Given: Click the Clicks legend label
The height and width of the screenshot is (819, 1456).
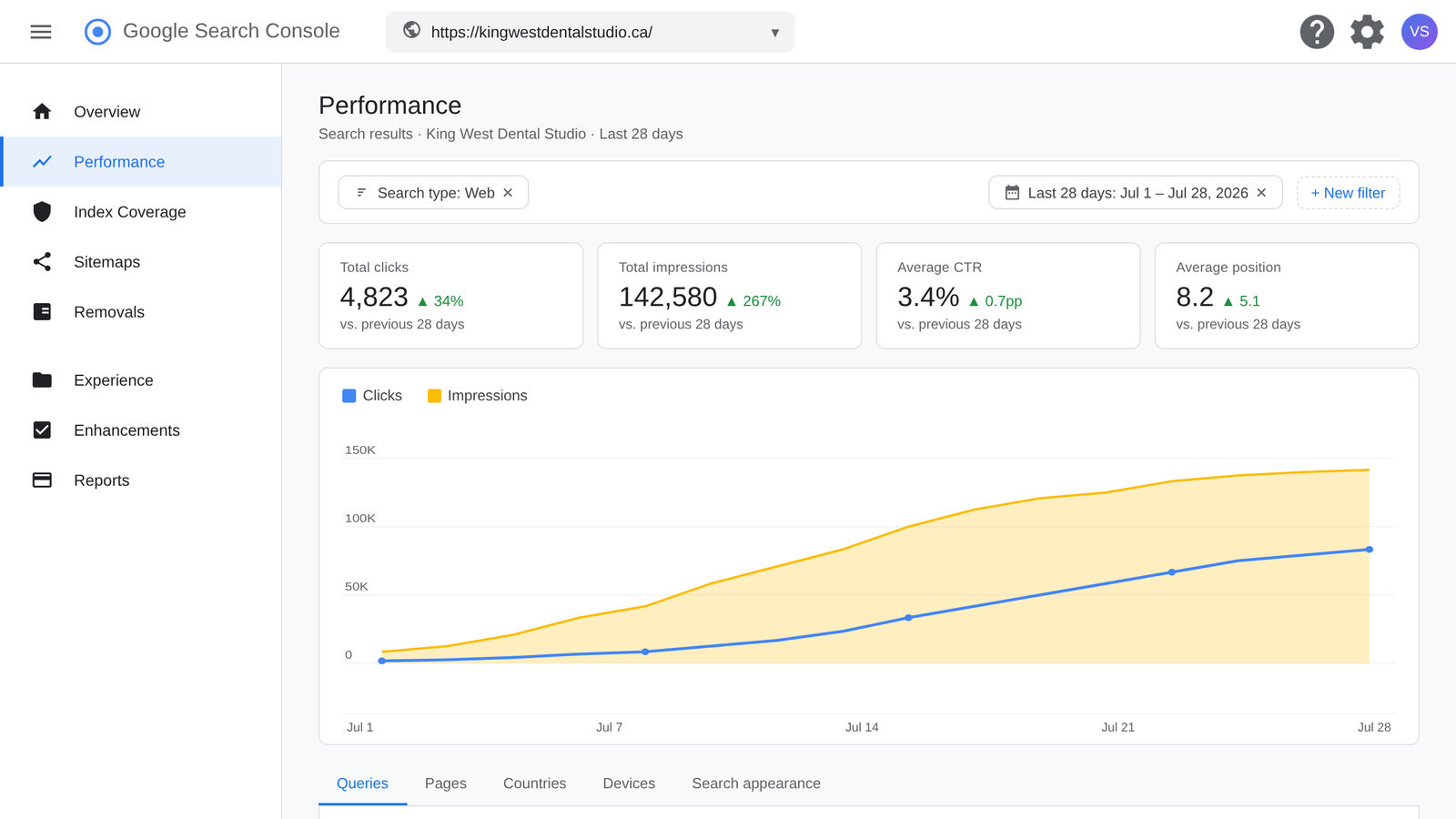Looking at the screenshot, I should pos(382,396).
